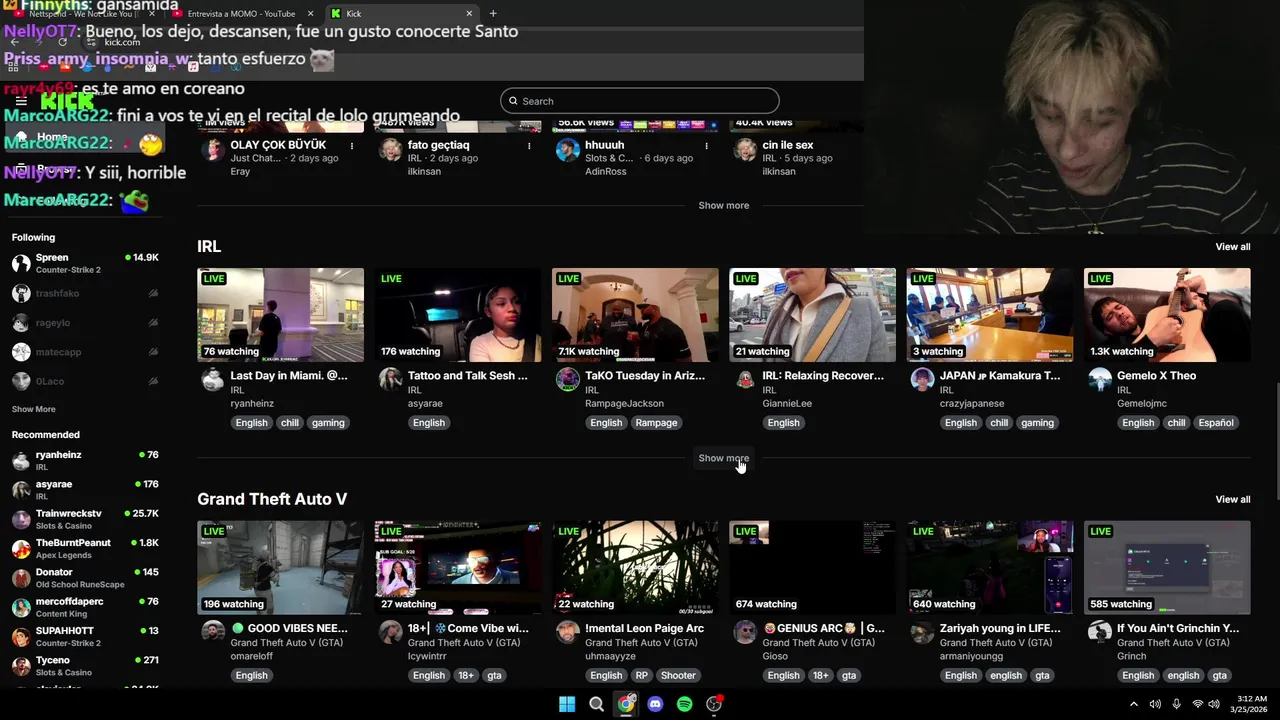This screenshot has width=1280, height=720.
Task: Open a new browser tab with plus
Action: 493,14
